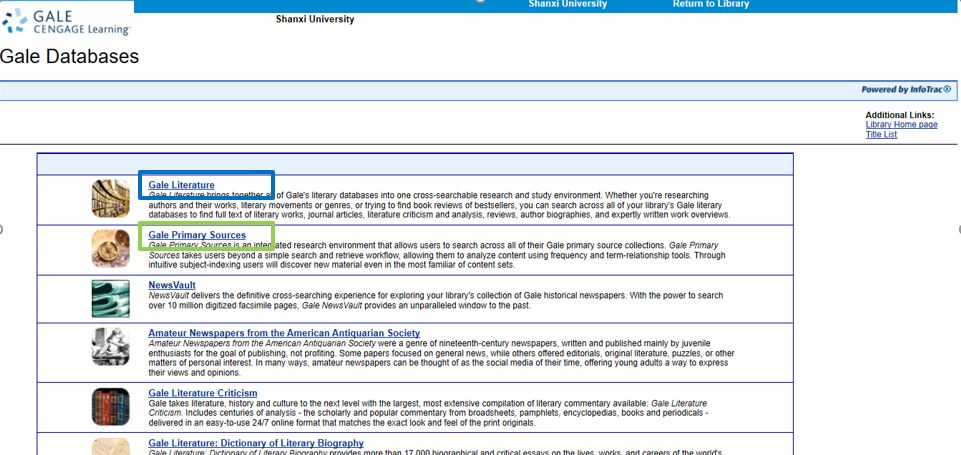The width and height of the screenshot is (961, 455).
Task: Click the Amateur Newspapers printing press icon
Action: 110,347
